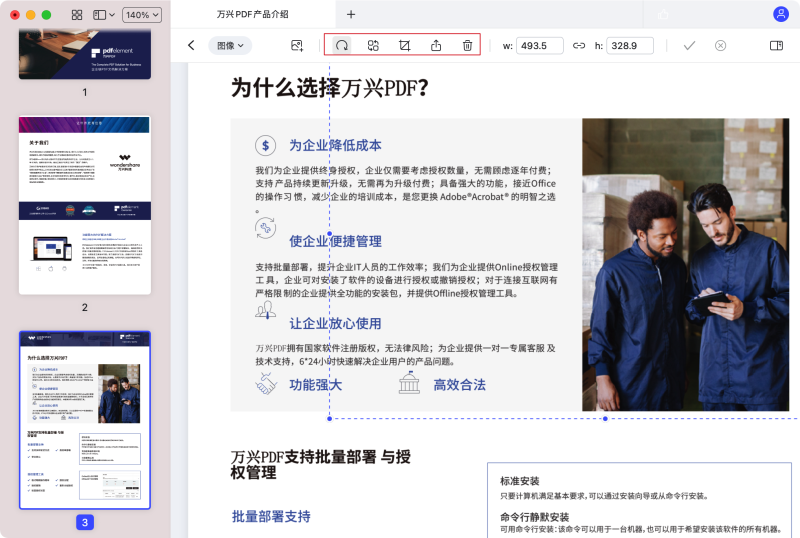Confirm the edit with the checkmark button
800x538 pixels.
(x=689, y=46)
